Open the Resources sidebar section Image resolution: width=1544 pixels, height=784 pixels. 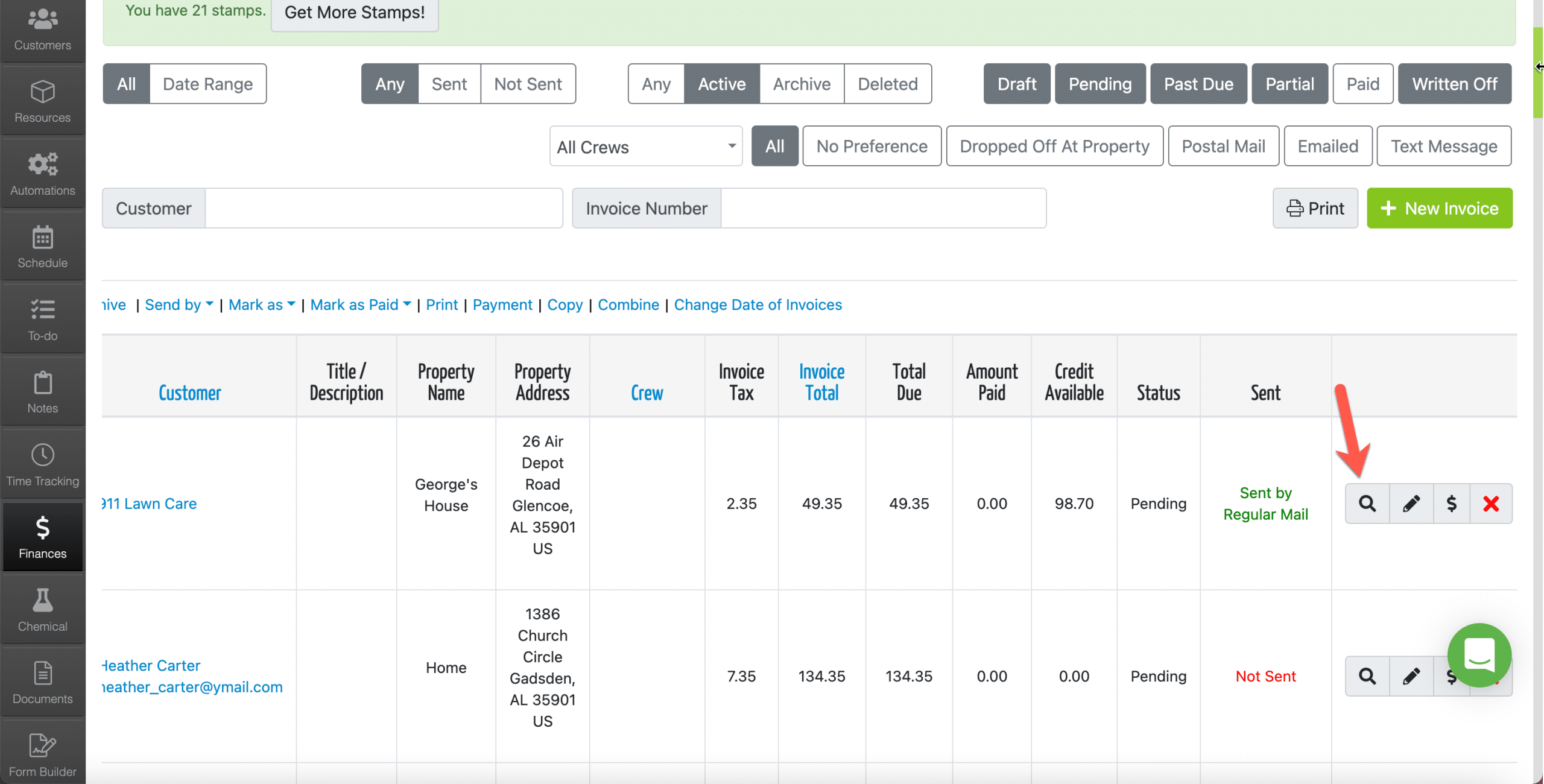[x=42, y=101]
